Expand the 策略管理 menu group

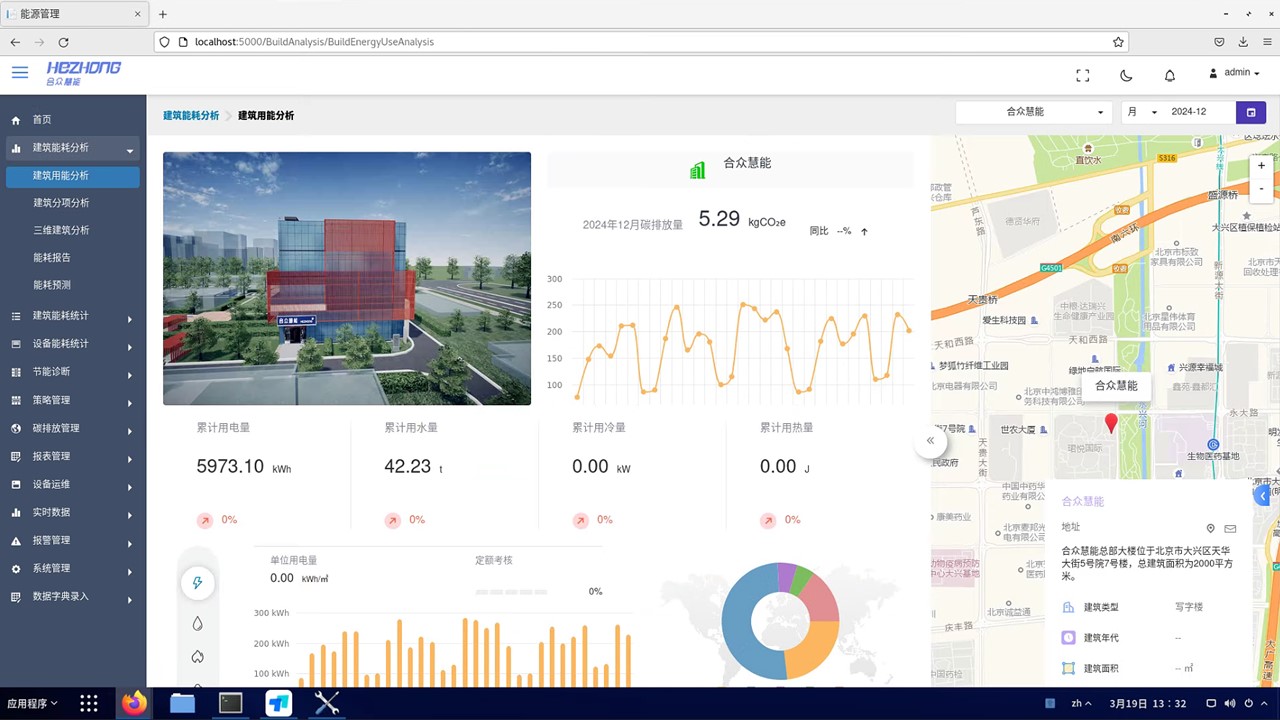click(x=73, y=400)
